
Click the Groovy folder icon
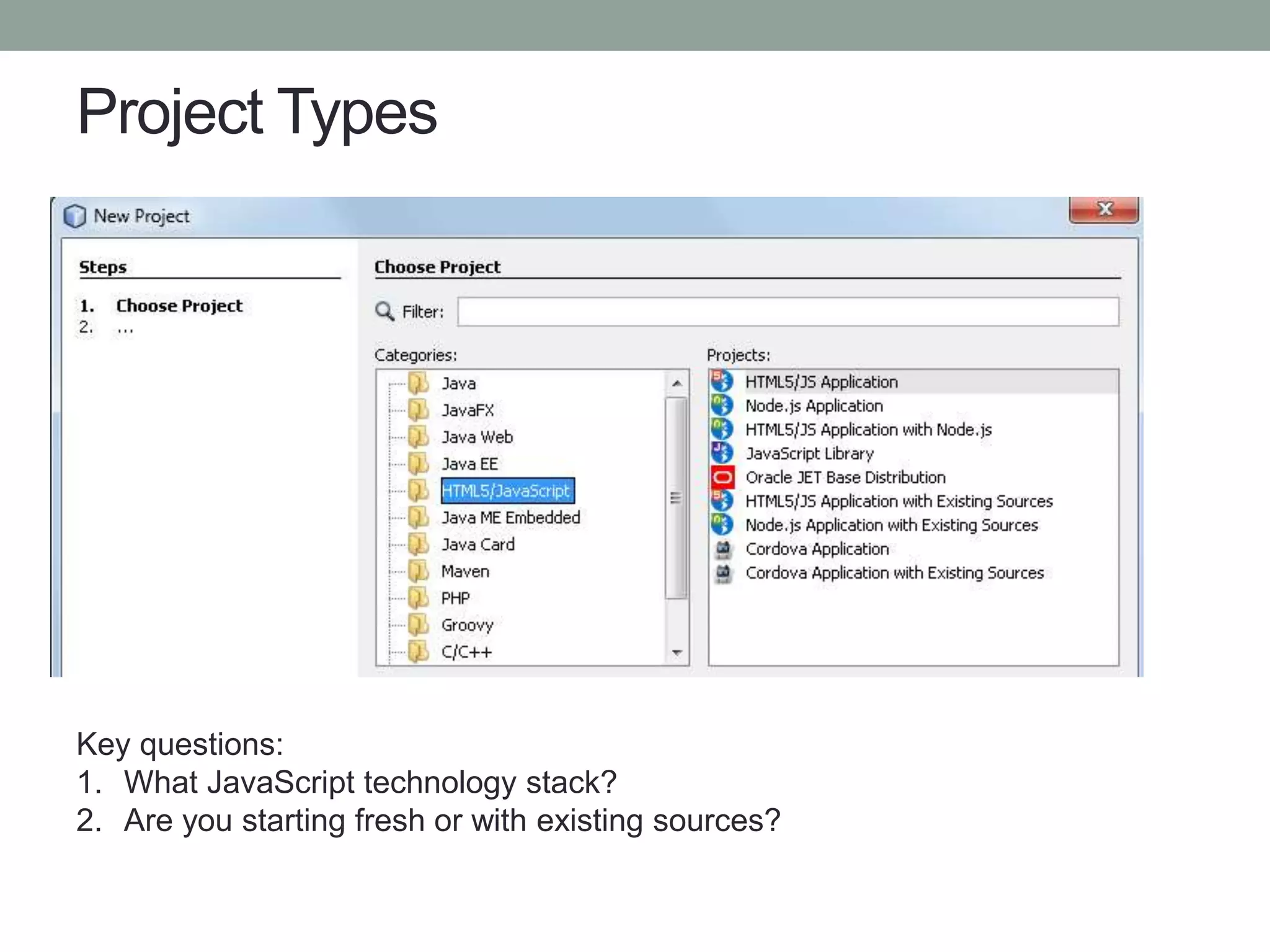(x=419, y=625)
